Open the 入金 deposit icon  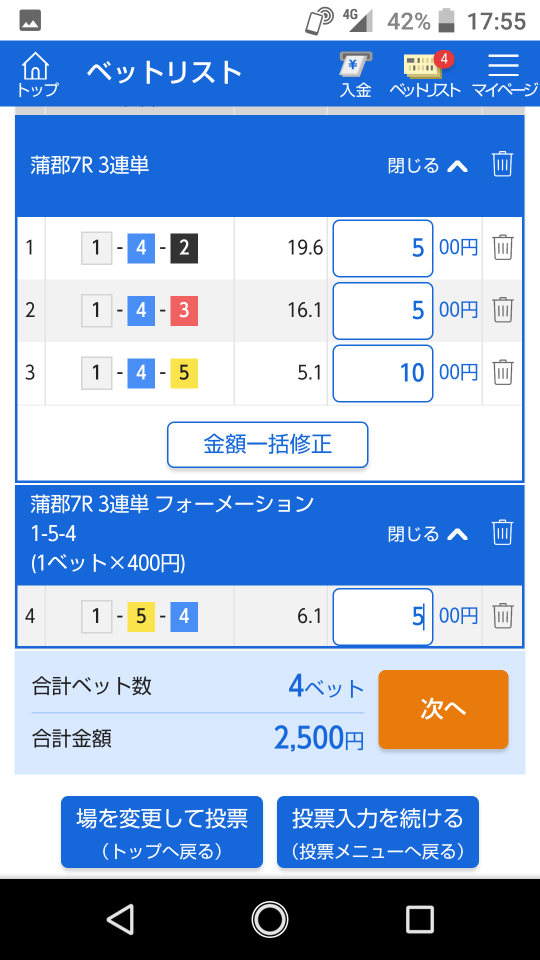(x=356, y=74)
